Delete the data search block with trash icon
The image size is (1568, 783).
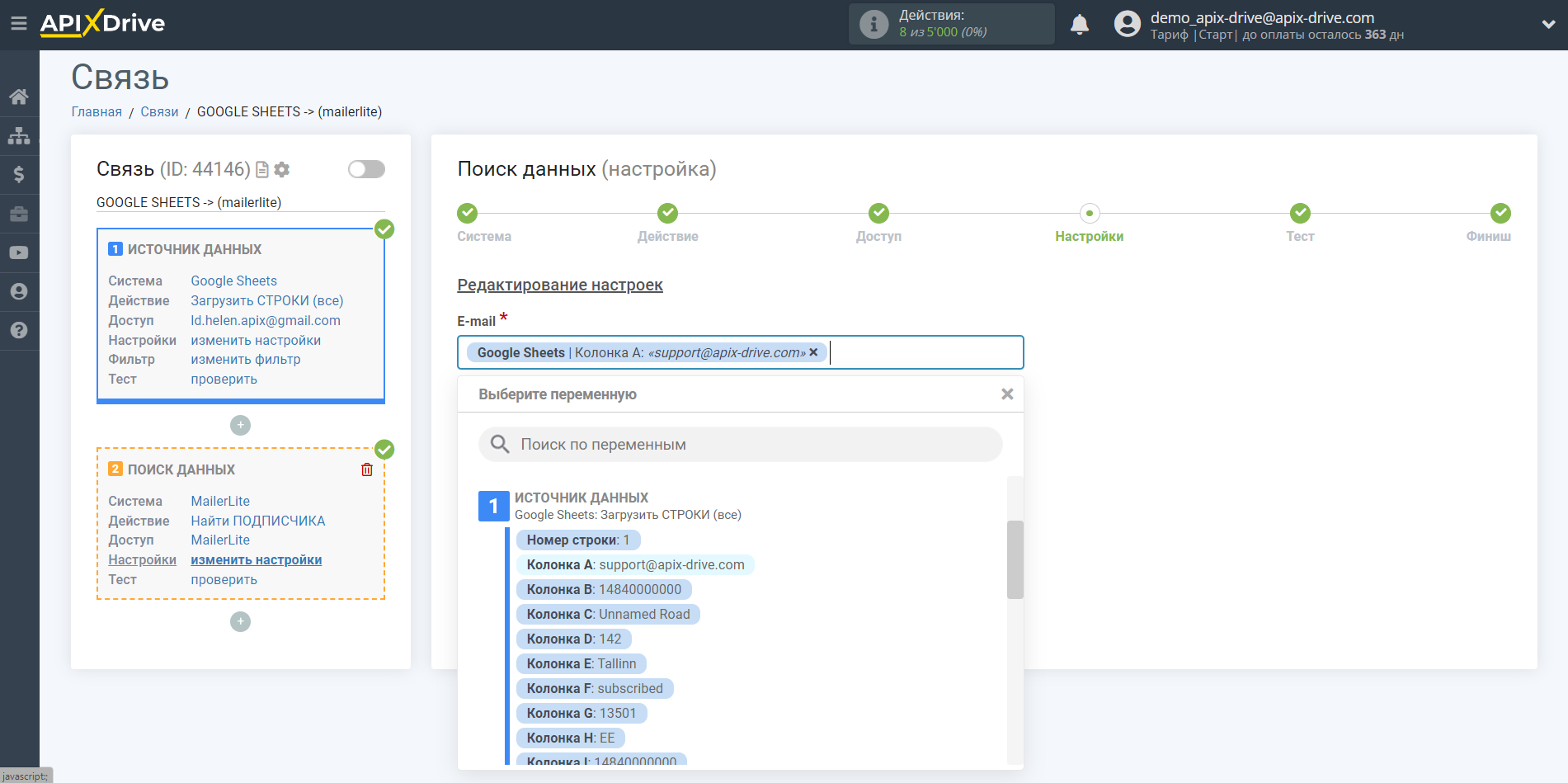pos(367,469)
